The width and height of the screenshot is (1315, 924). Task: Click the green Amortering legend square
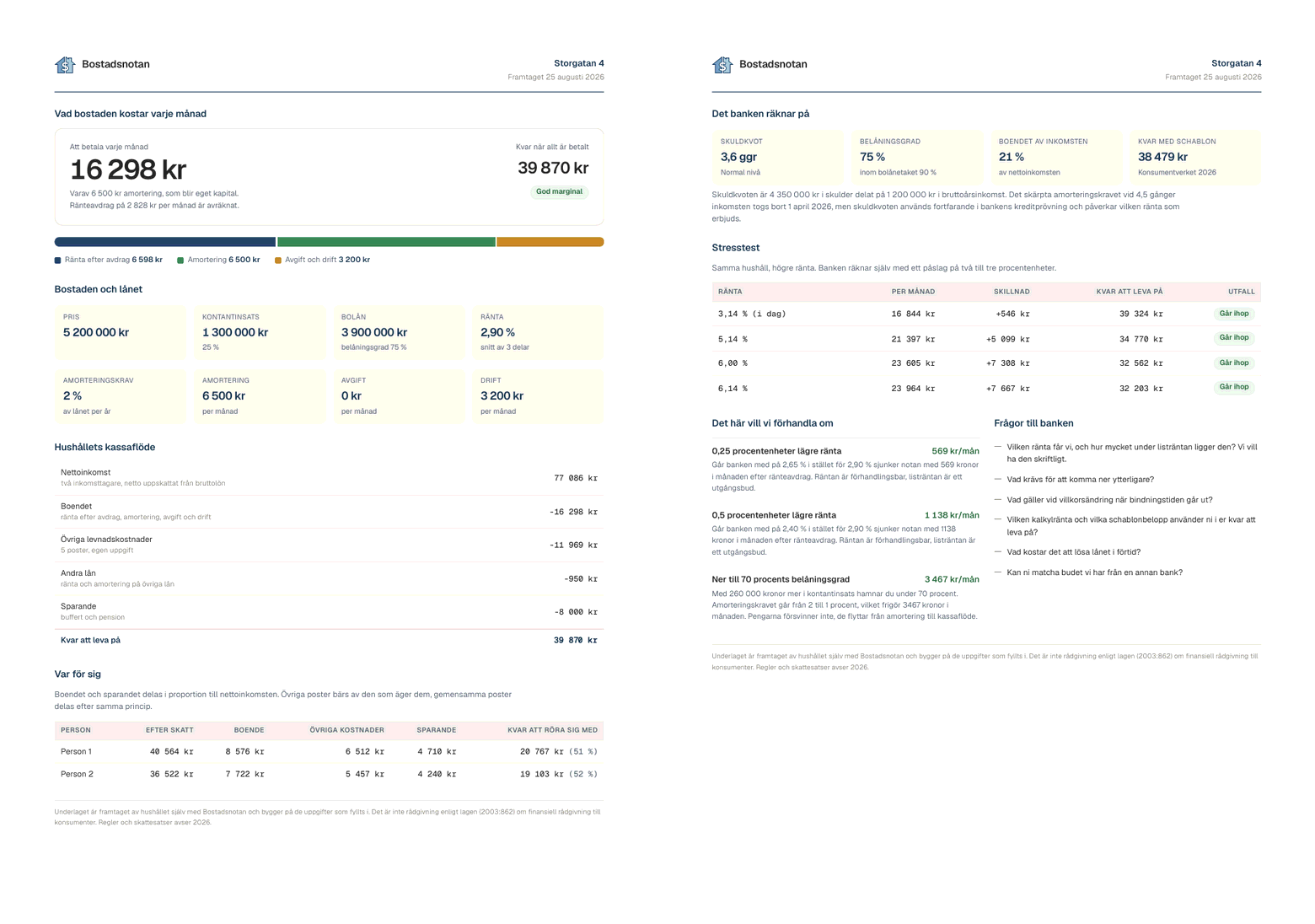click(180, 261)
